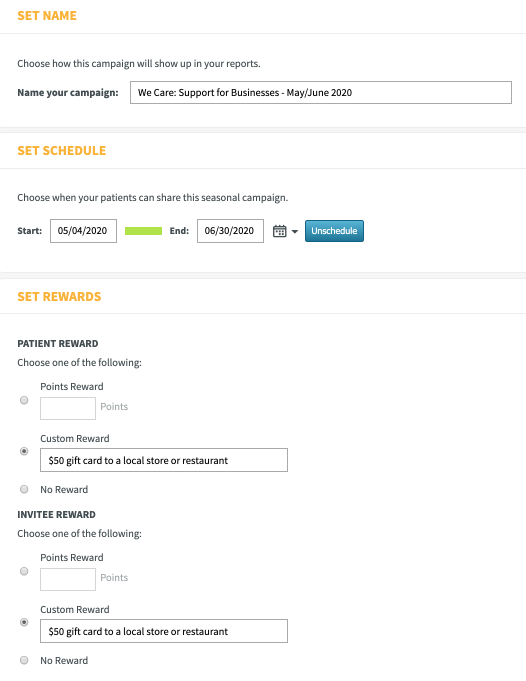Choose No Reward for Invitee Reward
526x681 pixels.
pos(24,661)
